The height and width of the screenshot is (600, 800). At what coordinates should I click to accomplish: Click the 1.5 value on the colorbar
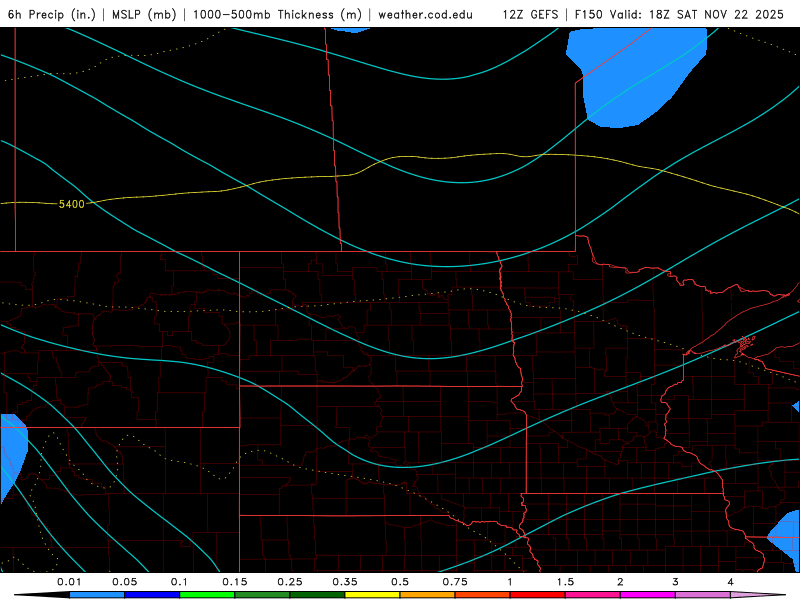[565, 582]
